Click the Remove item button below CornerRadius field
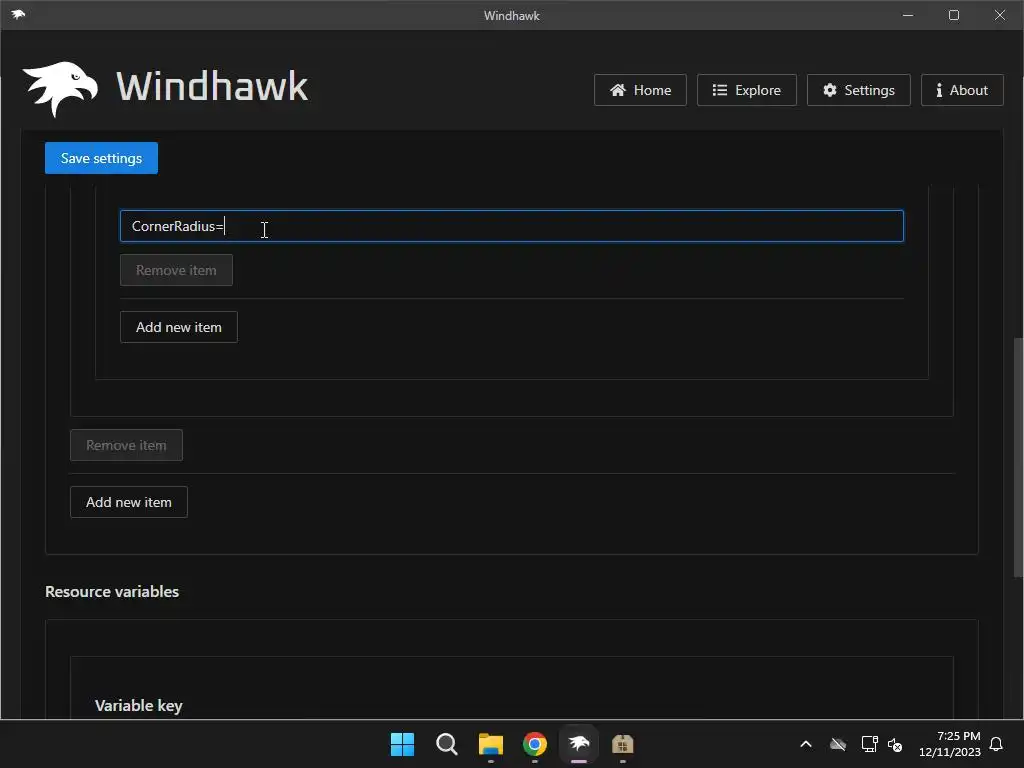Viewport: 1024px width, 768px height. point(176,270)
